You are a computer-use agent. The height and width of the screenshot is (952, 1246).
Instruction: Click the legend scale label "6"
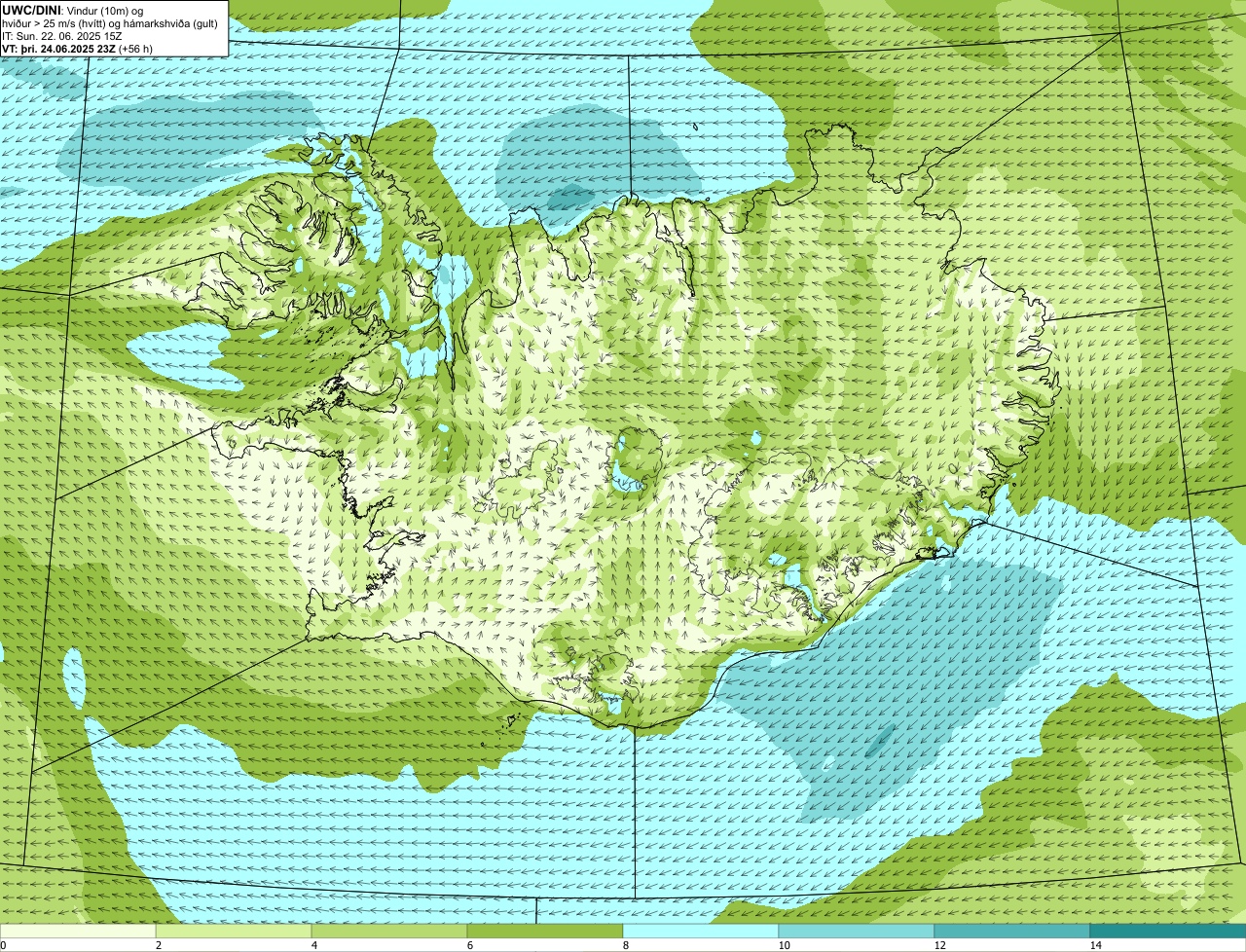pyautogui.click(x=469, y=945)
